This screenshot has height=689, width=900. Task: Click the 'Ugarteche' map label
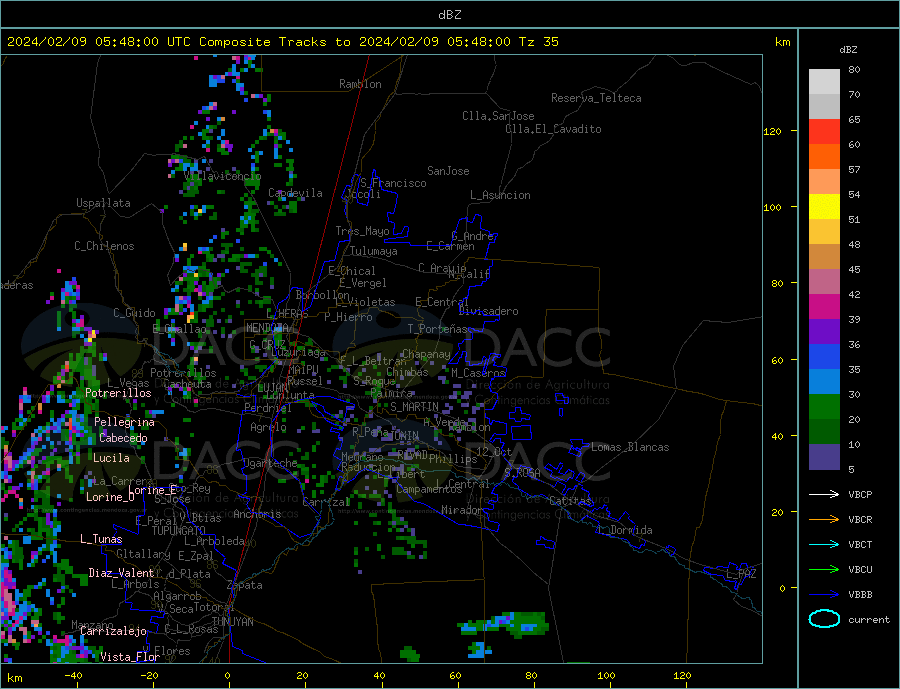pyautogui.click(x=271, y=463)
